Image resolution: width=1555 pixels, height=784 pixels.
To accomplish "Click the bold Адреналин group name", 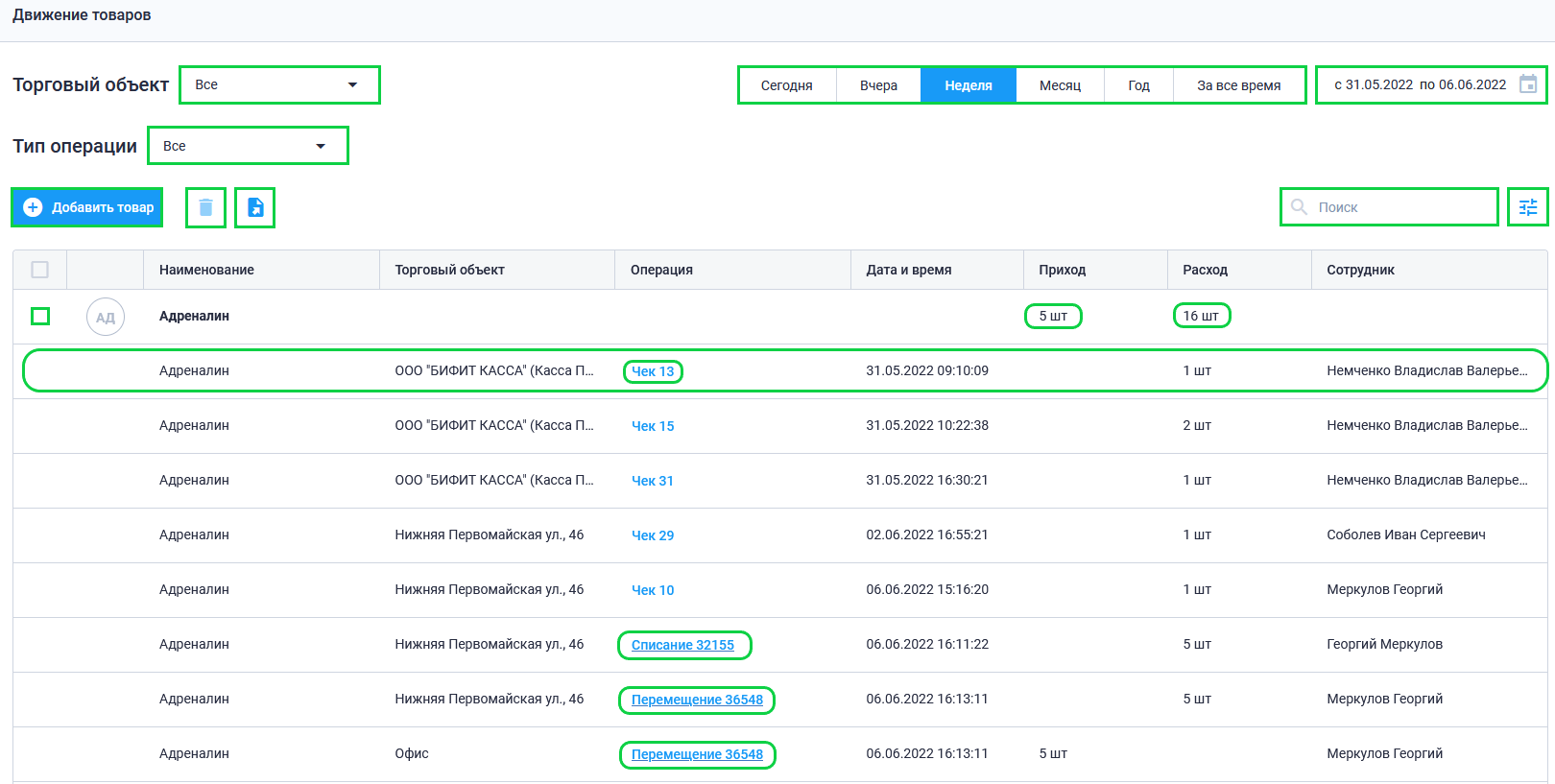I will 194,316.
